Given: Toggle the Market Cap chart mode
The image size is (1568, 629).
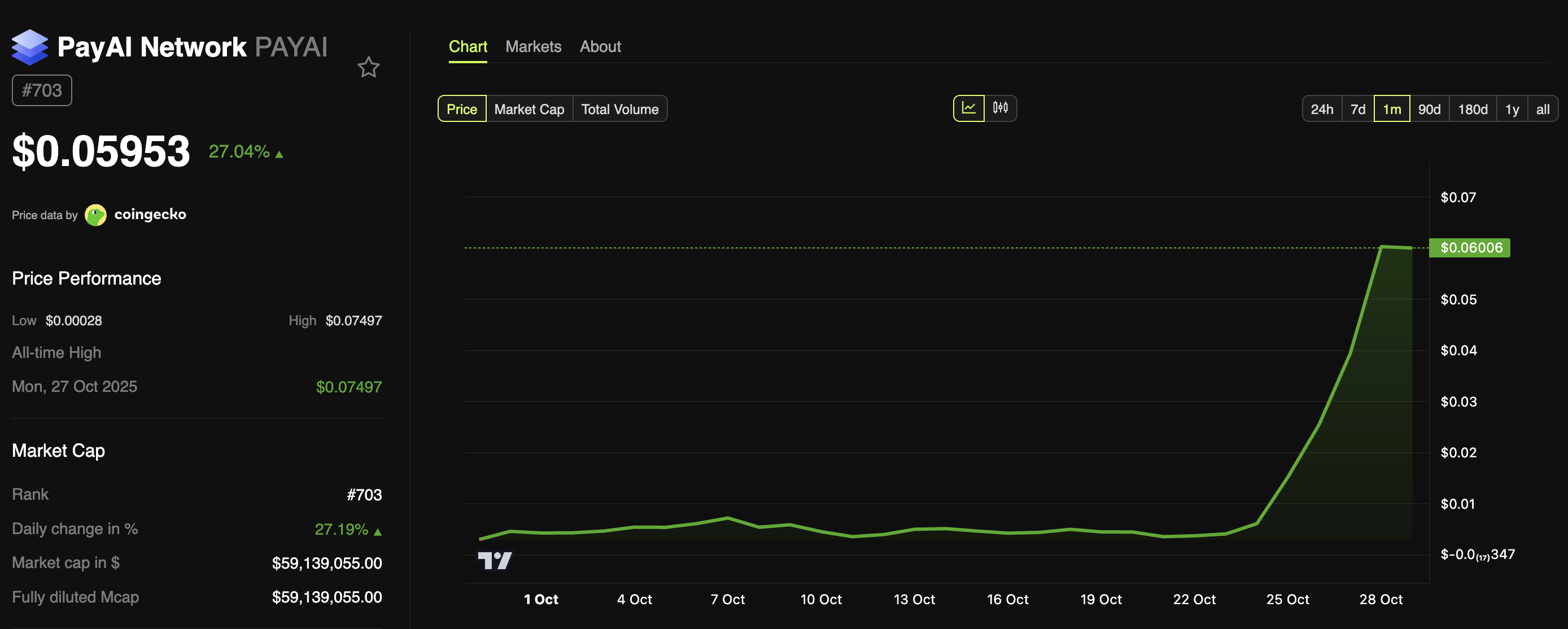Looking at the screenshot, I should (529, 109).
